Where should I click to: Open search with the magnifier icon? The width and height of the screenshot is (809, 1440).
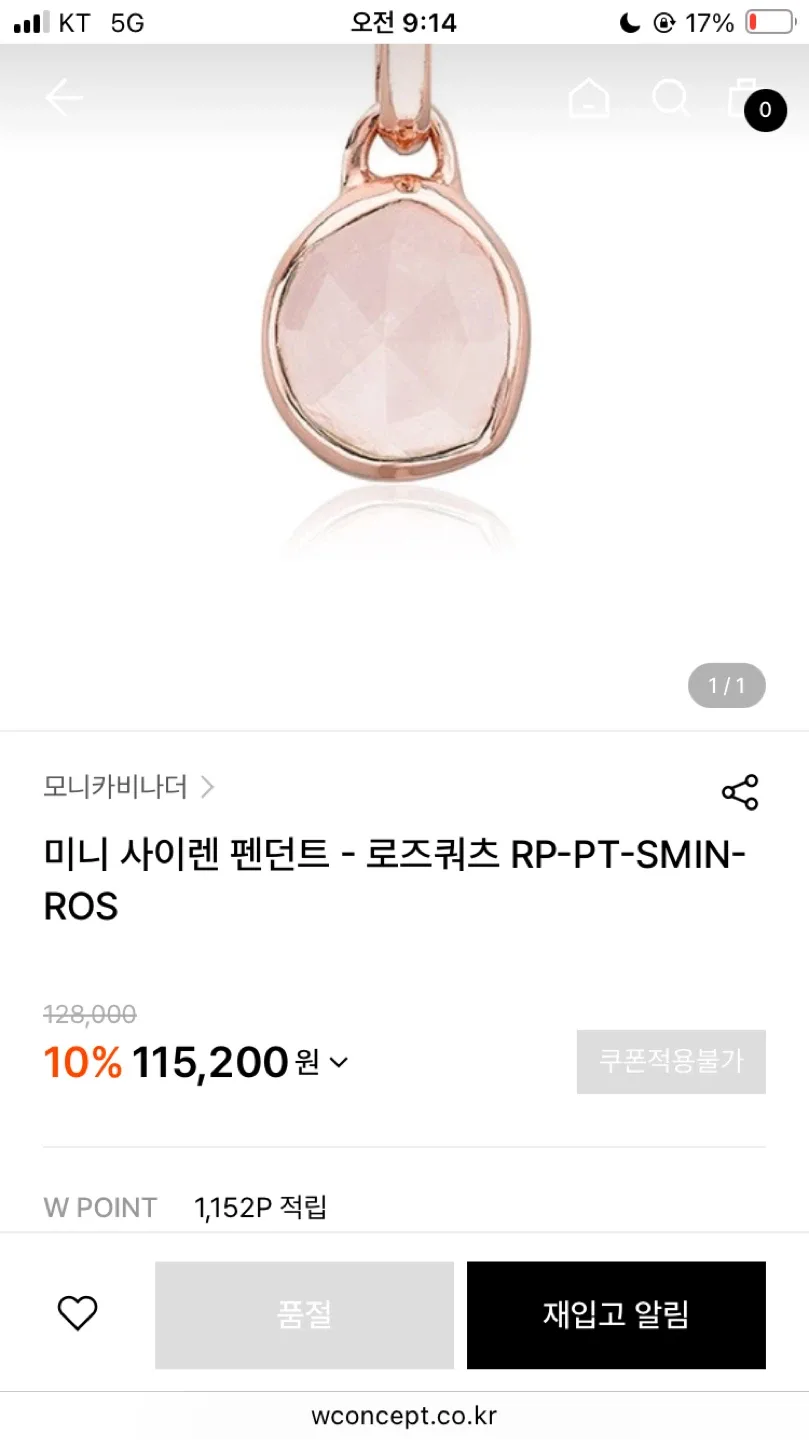point(670,98)
